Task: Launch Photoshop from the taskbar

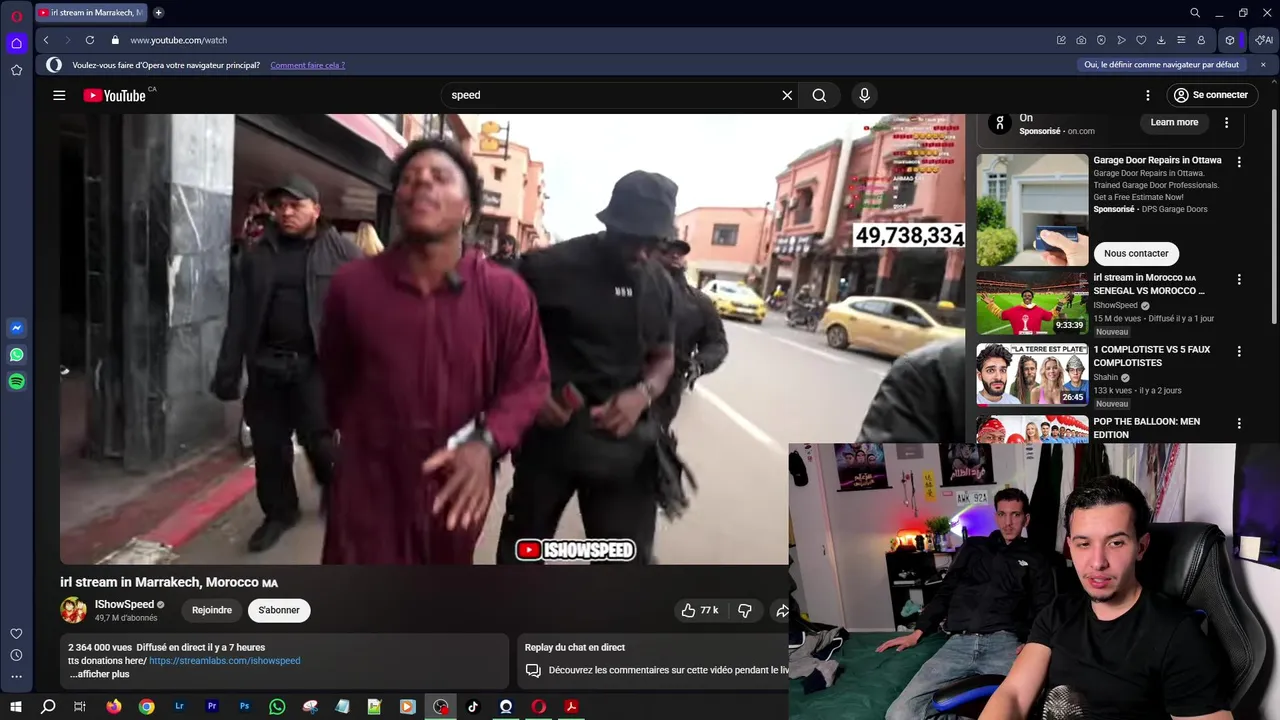Action: (x=244, y=707)
